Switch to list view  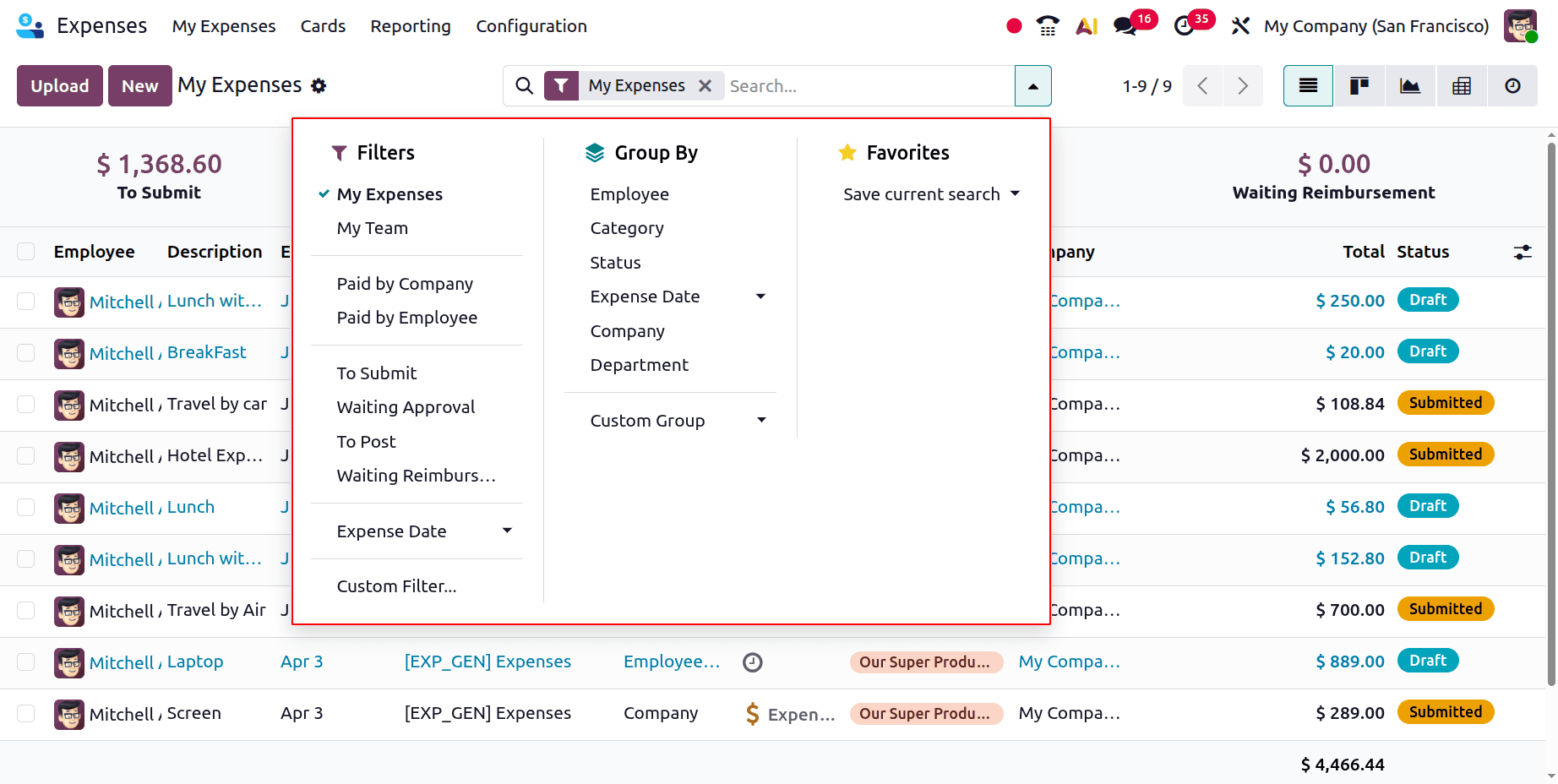1308,85
